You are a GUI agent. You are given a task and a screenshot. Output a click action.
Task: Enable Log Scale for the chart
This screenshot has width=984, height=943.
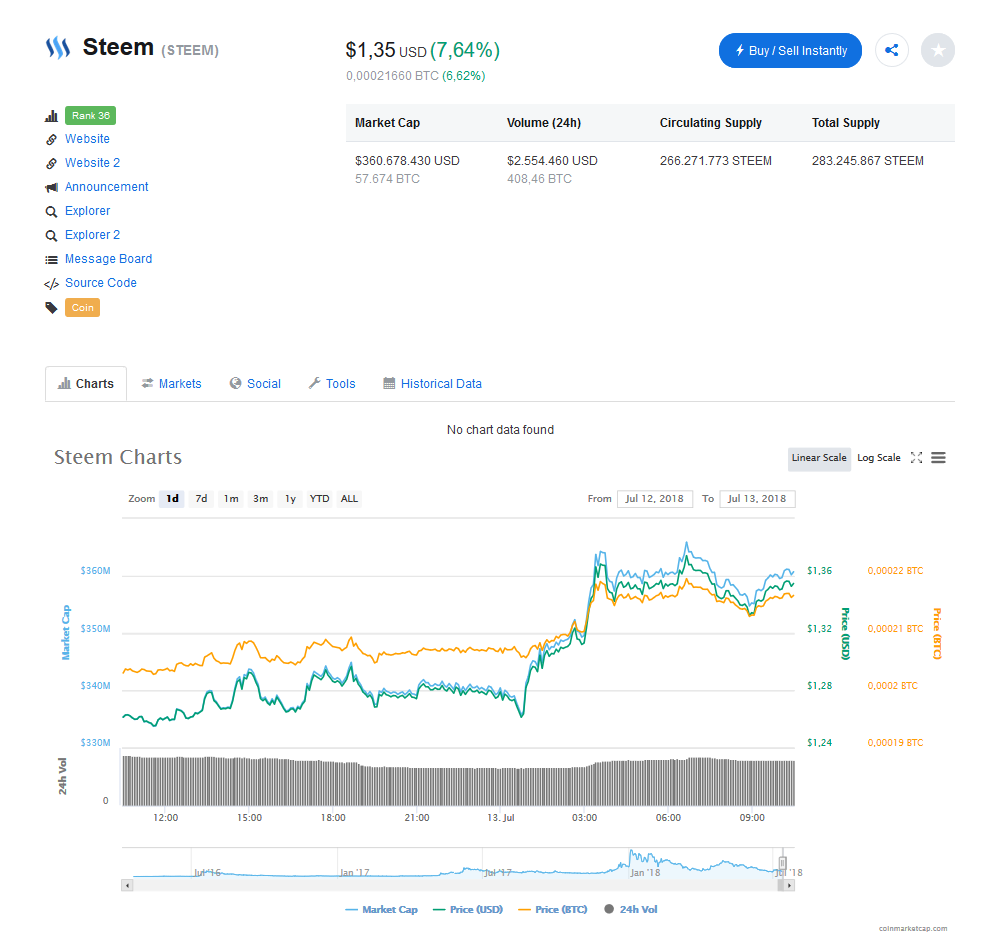tap(879, 458)
